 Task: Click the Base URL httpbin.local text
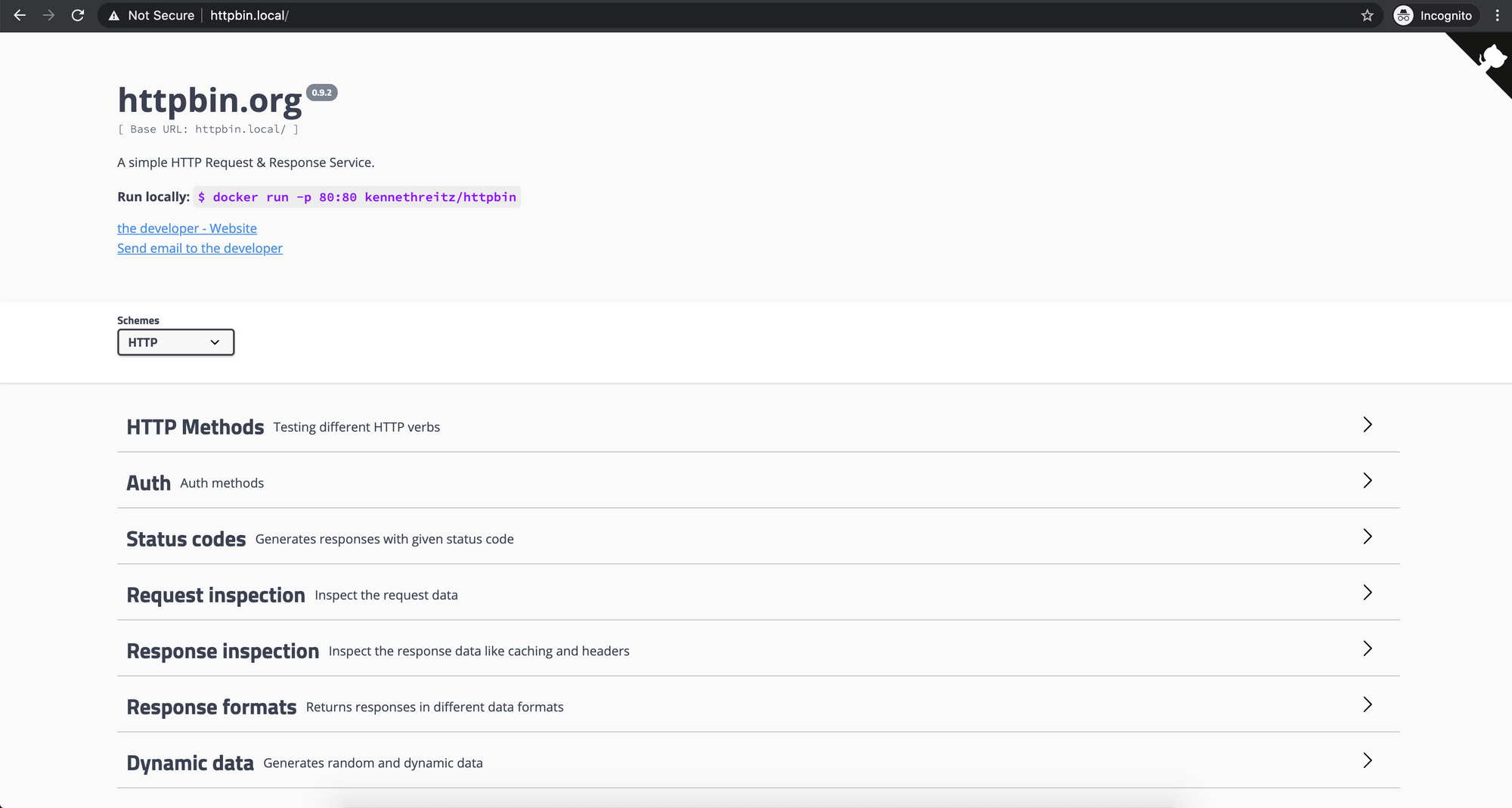click(208, 129)
